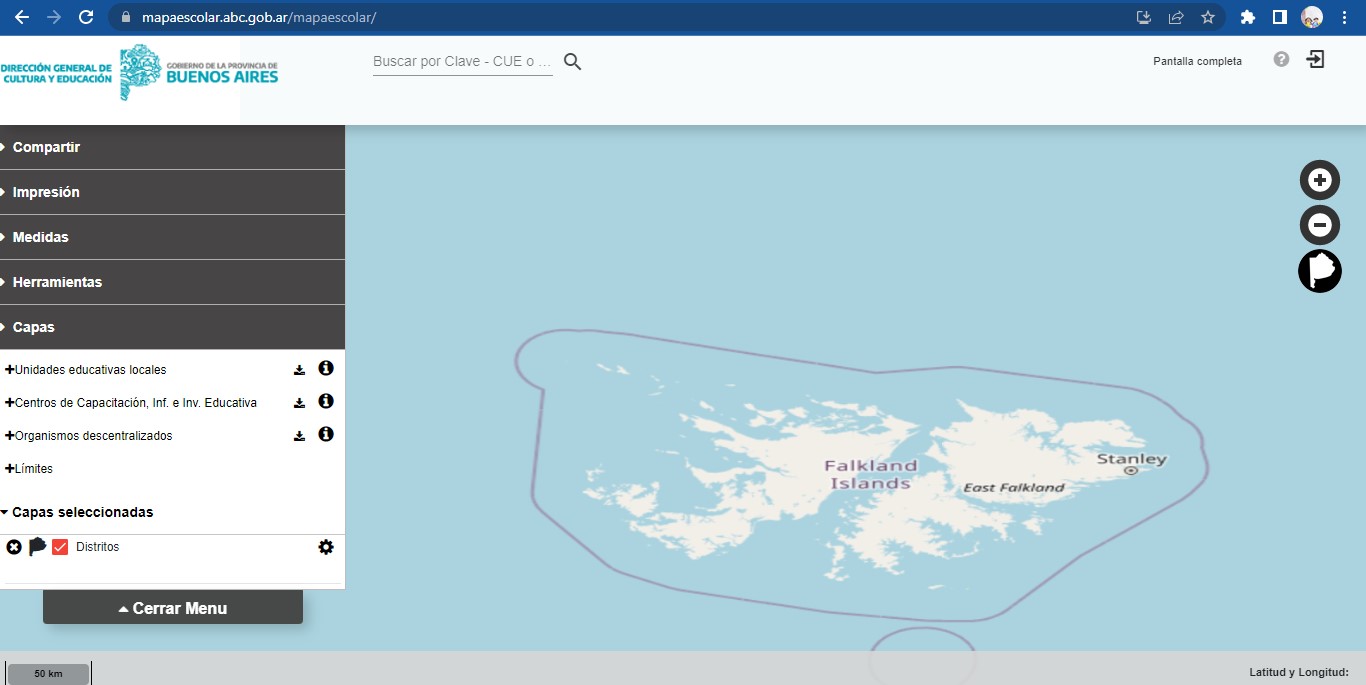Expand the Límites layer group

[x=29, y=469]
